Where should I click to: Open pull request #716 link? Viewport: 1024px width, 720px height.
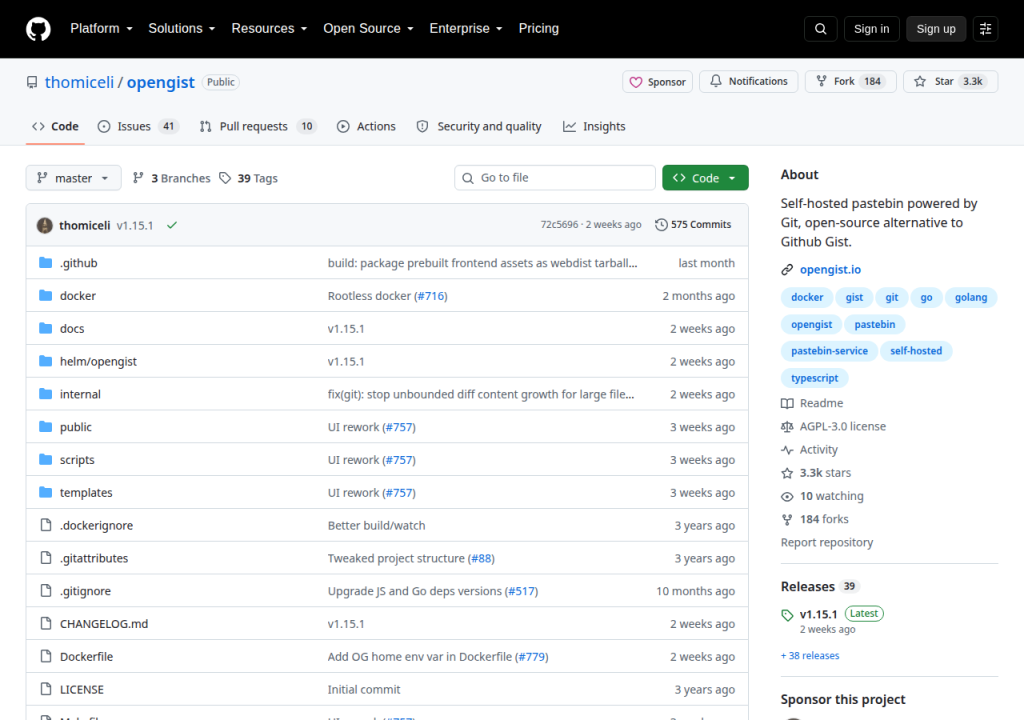[x=431, y=295]
